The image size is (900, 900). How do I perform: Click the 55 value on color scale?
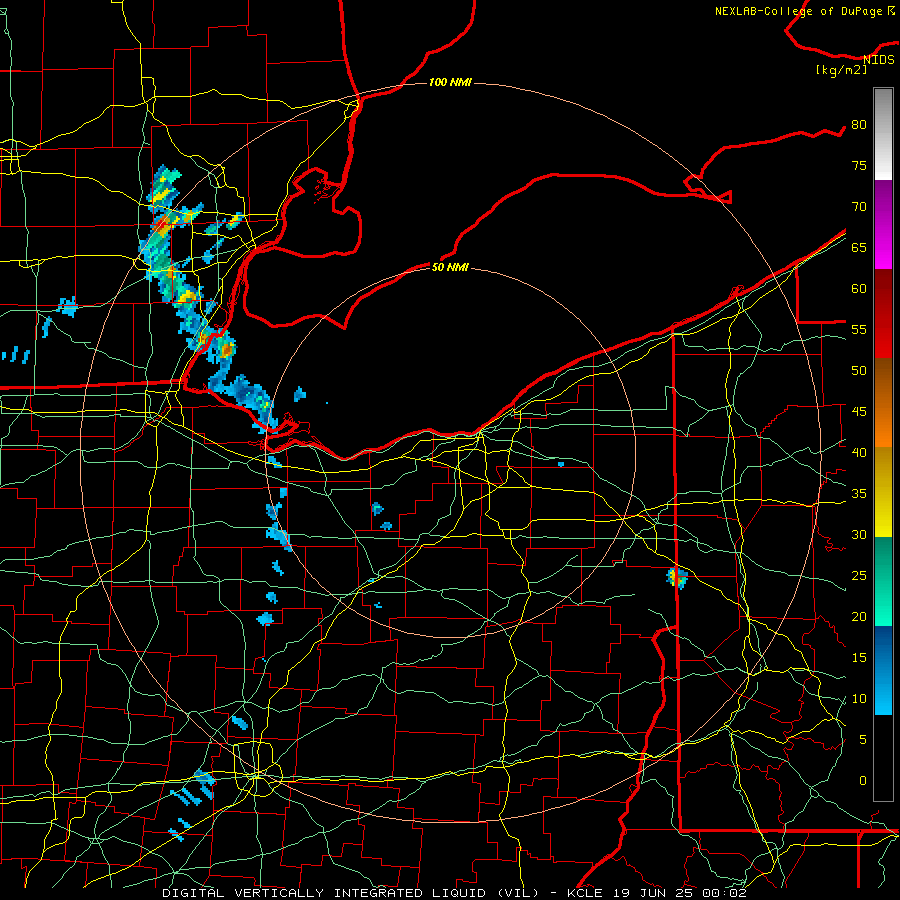click(x=859, y=329)
